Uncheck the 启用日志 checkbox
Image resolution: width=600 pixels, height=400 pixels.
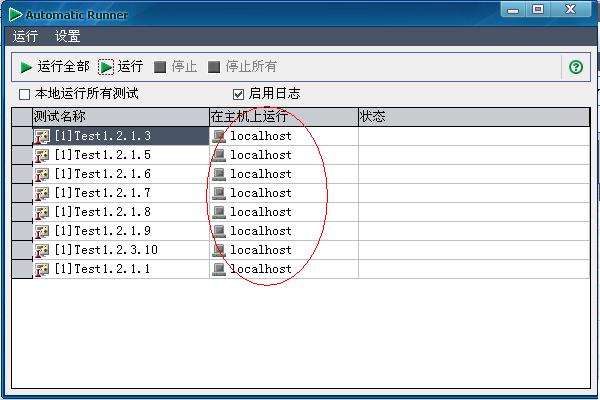(x=238, y=94)
